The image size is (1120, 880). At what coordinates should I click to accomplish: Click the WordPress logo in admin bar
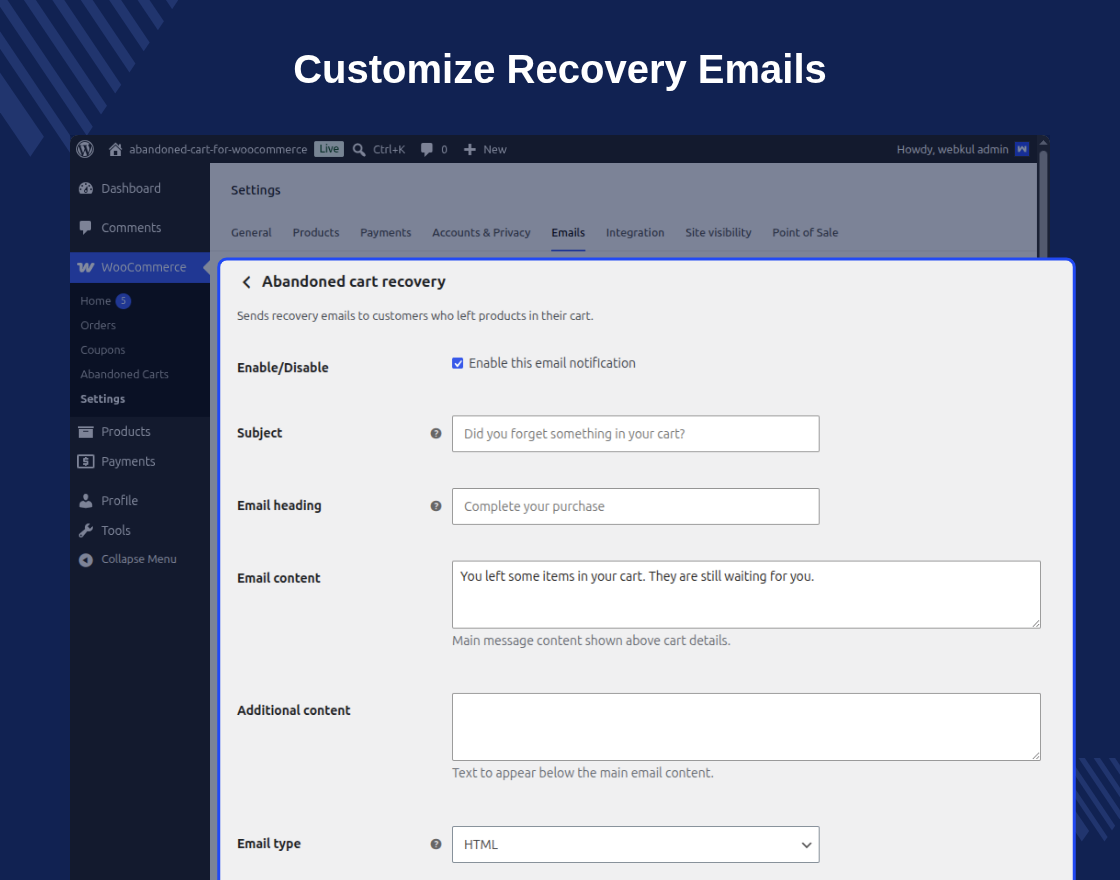point(85,149)
